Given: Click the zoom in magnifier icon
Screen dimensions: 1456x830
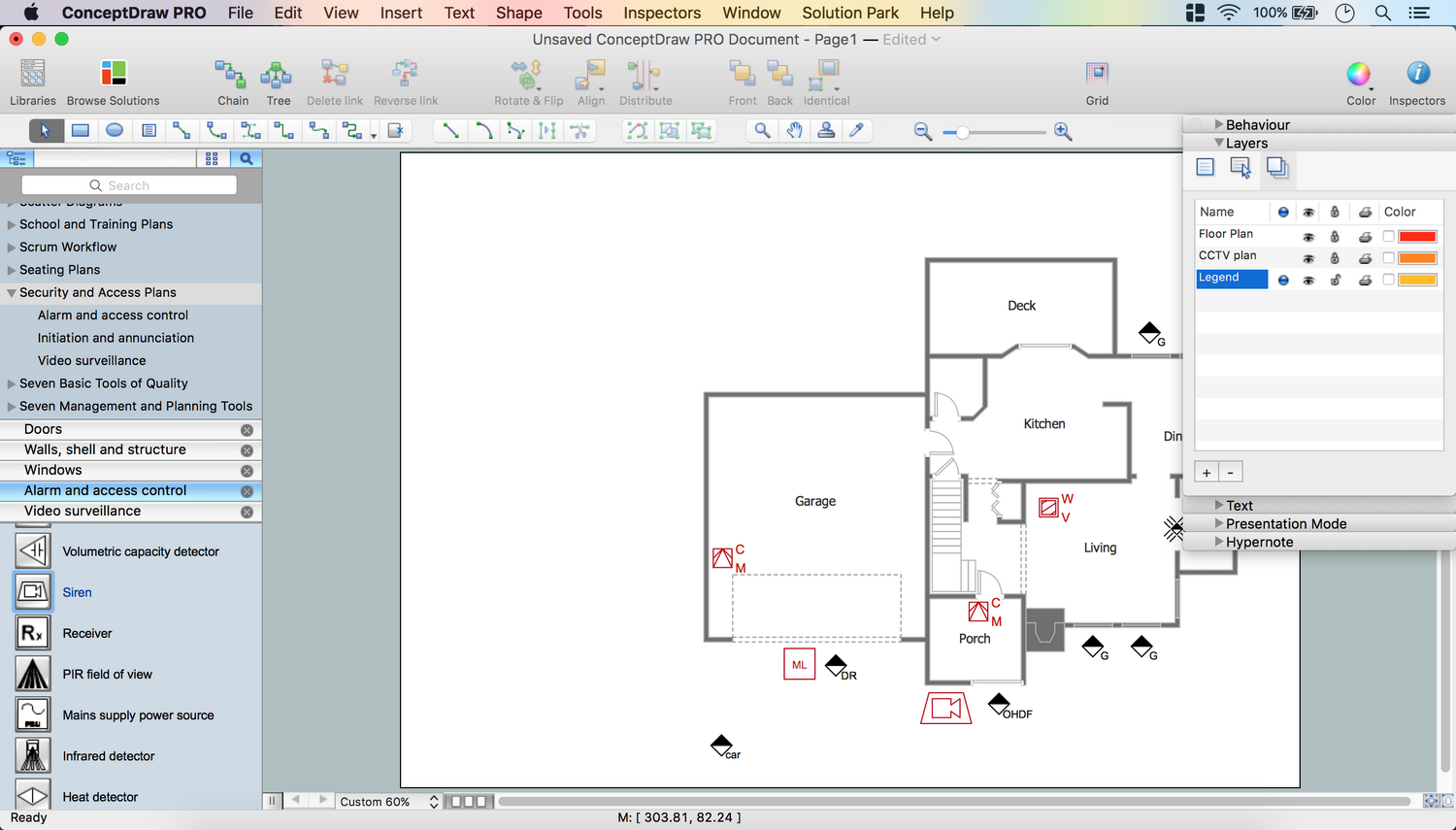Looking at the screenshot, I should [x=1063, y=132].
